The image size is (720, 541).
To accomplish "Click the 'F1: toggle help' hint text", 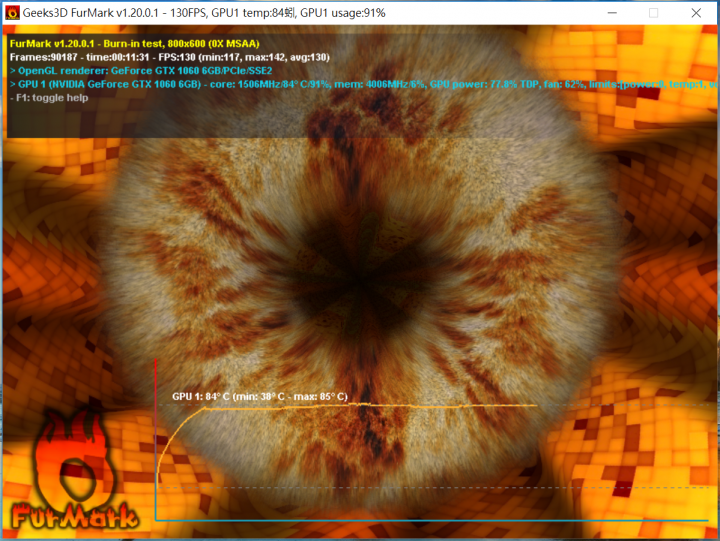I will 49,97.
